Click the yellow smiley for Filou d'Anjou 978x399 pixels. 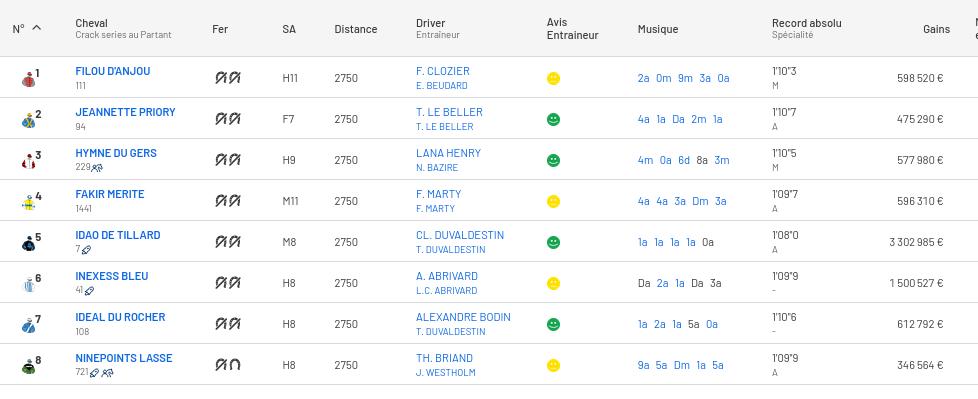point(553,78)
